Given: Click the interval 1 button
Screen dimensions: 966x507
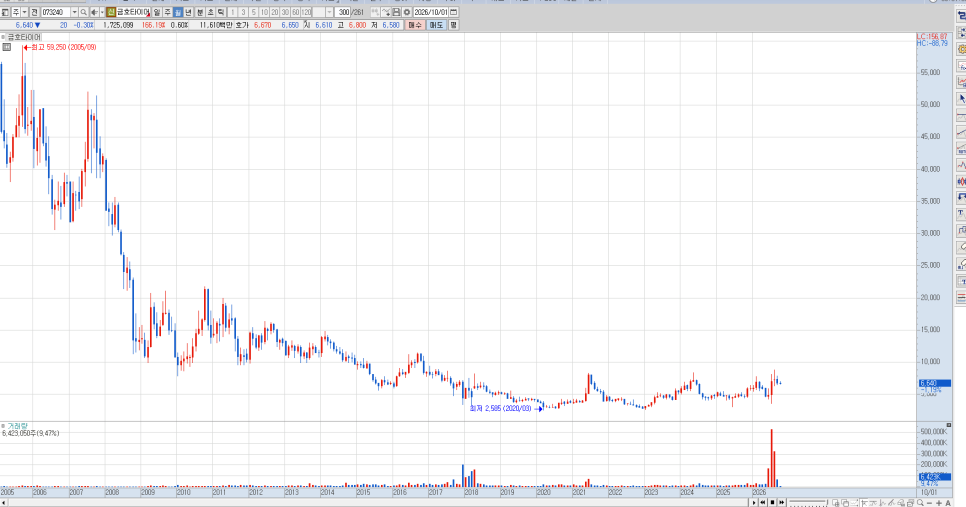Looking at the screenshot, I should pyautogui.click(x=233, y=12).
